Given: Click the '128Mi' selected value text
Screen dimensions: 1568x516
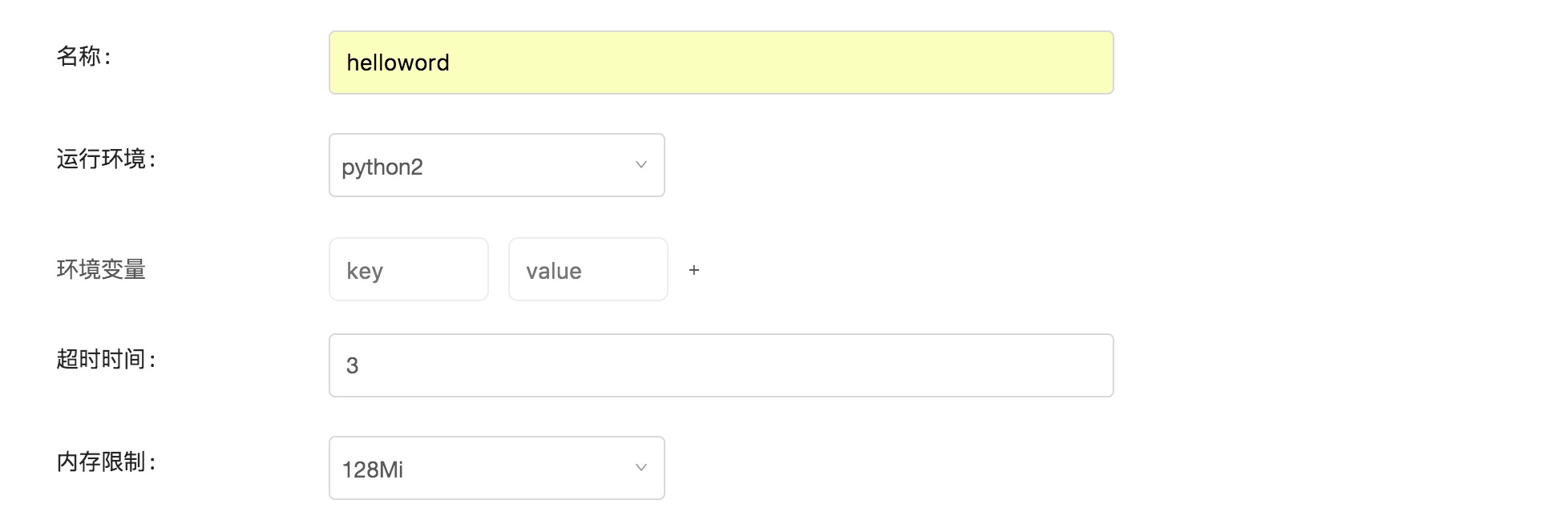Looking at the screenshot, I should [x=373, y=470].
